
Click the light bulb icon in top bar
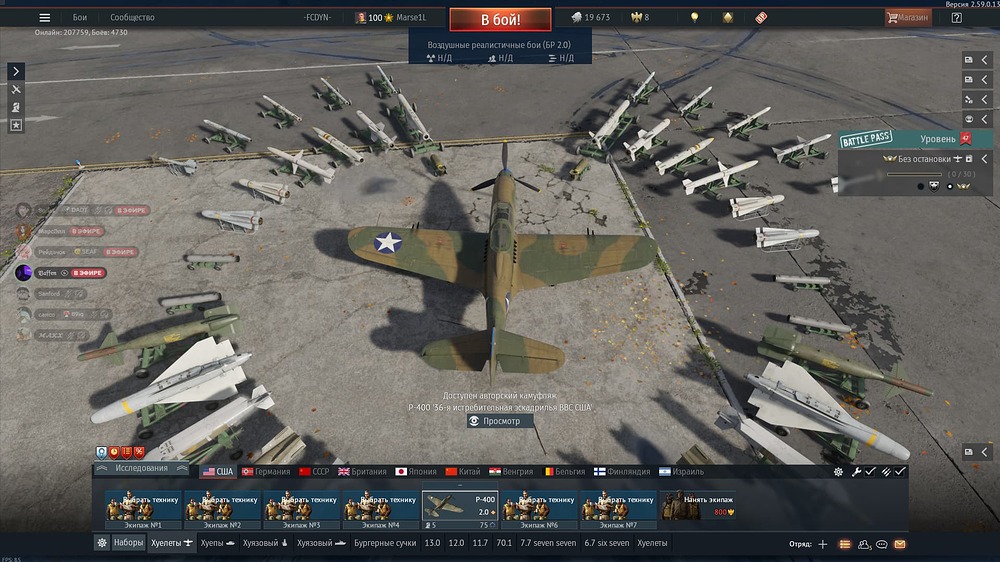695,18
